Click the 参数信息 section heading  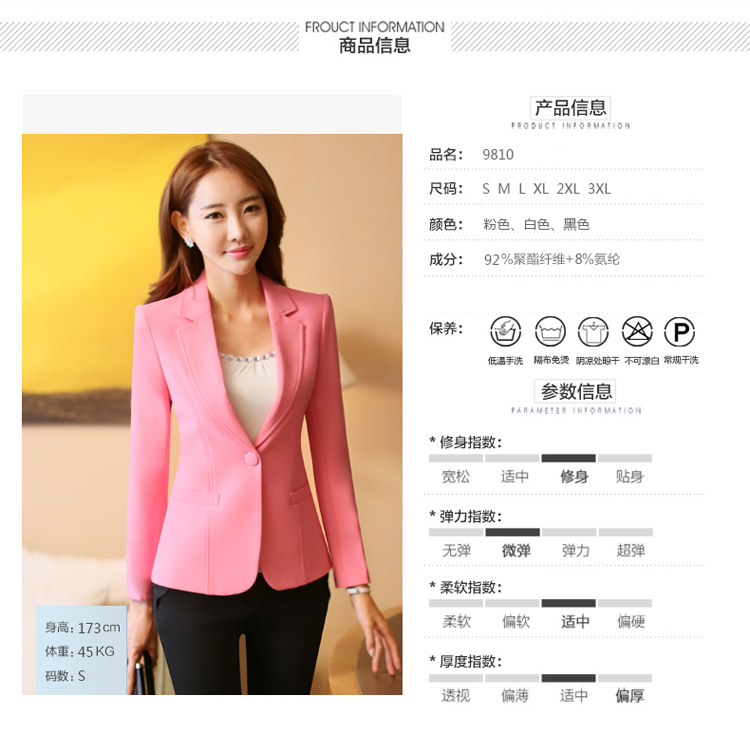coord(575,392)
